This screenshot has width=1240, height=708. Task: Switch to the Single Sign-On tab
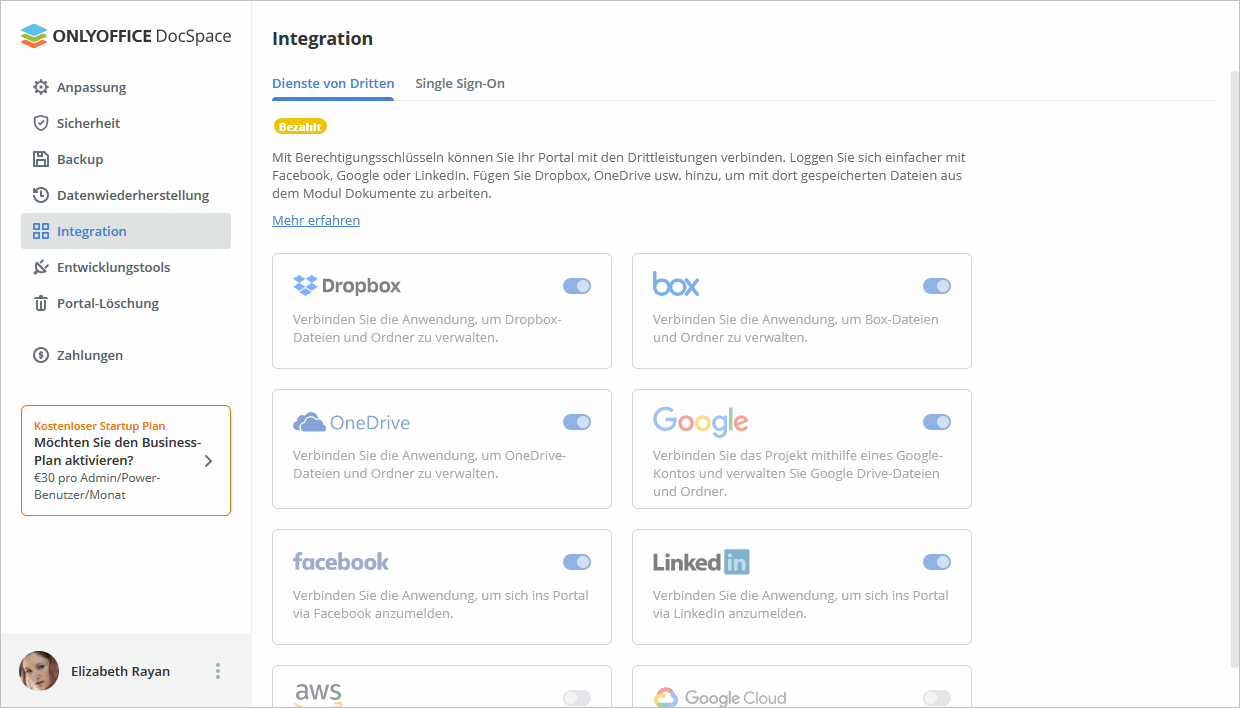460,84
